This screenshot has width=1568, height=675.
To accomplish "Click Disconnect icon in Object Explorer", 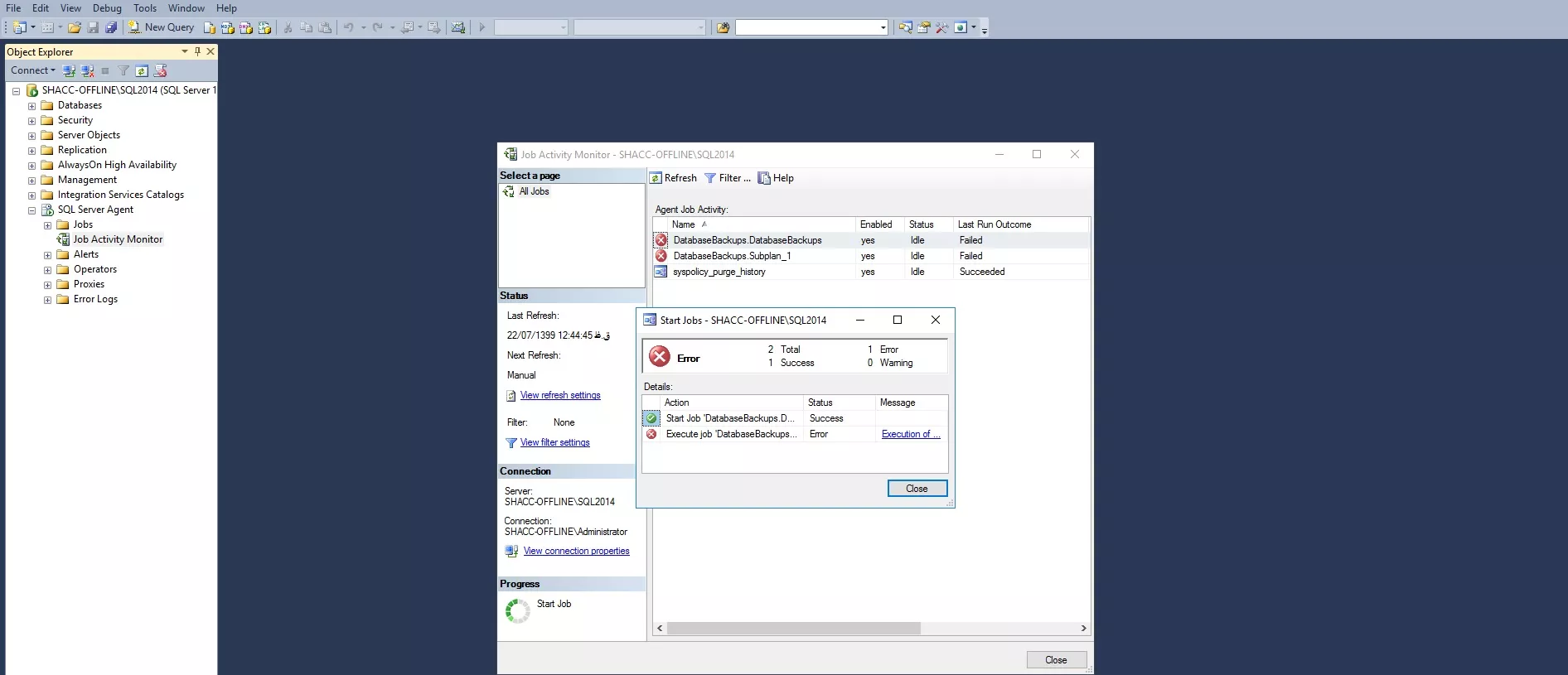I will [x=88, y=70].
